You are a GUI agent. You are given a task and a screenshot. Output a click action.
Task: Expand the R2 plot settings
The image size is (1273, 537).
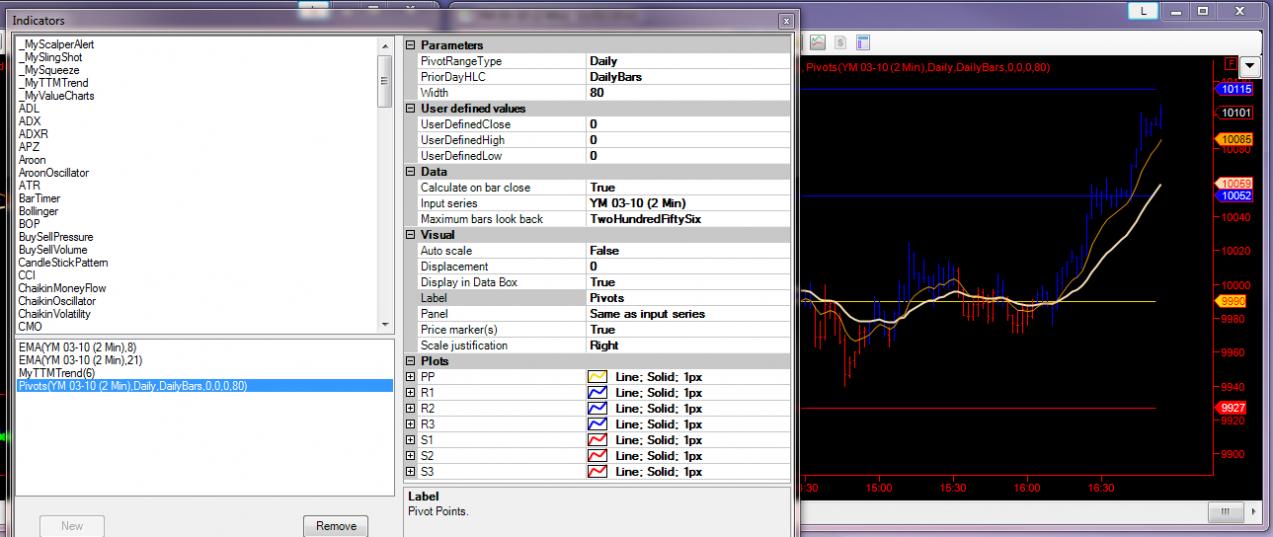(410, 409)
